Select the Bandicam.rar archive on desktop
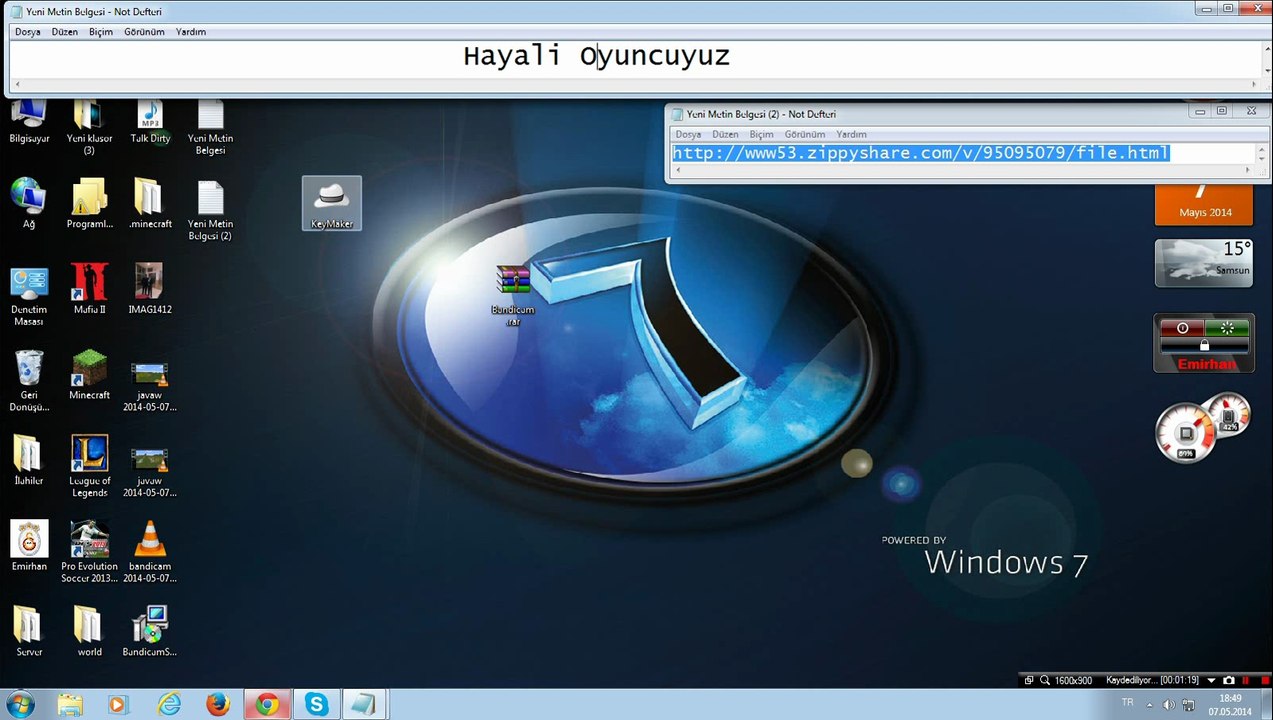The image size is (1273, 720). click(513, 295)
